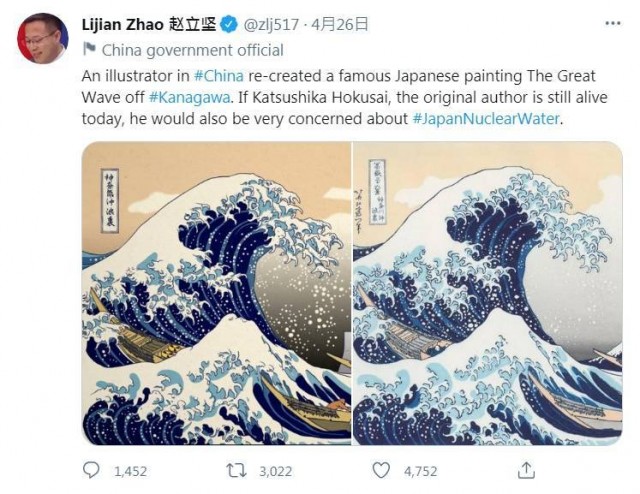View the right re-created wave image
The image size is (640, 494).
point(487,293)
